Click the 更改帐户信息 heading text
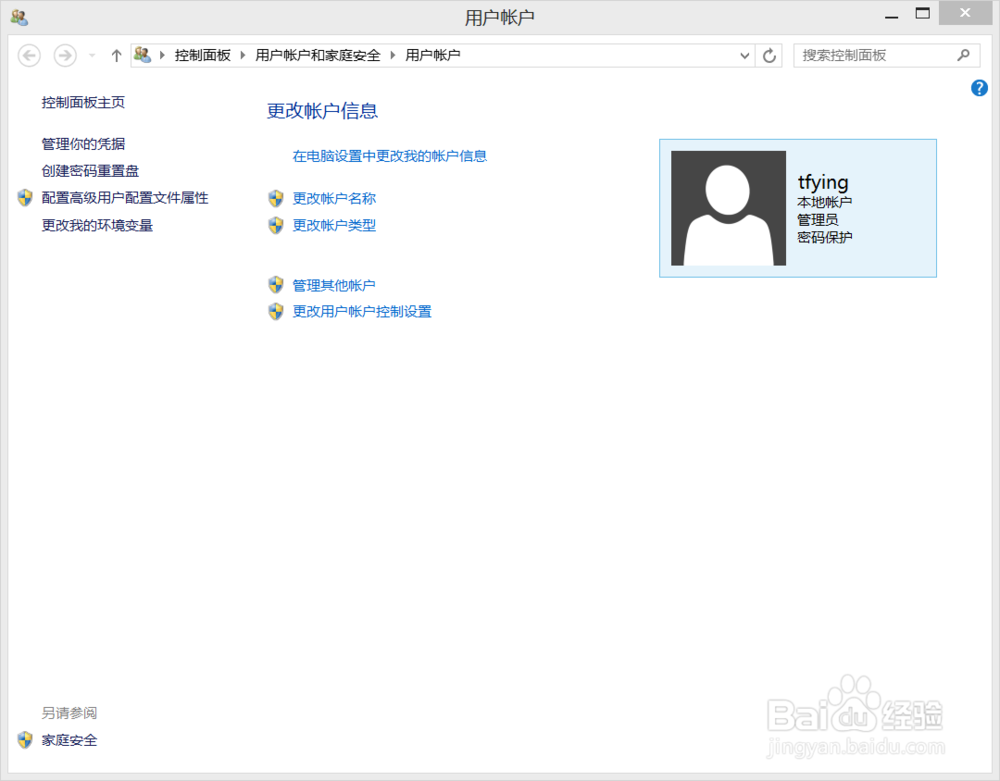This screenshot has width=1000, height=781. pos(322,111)
